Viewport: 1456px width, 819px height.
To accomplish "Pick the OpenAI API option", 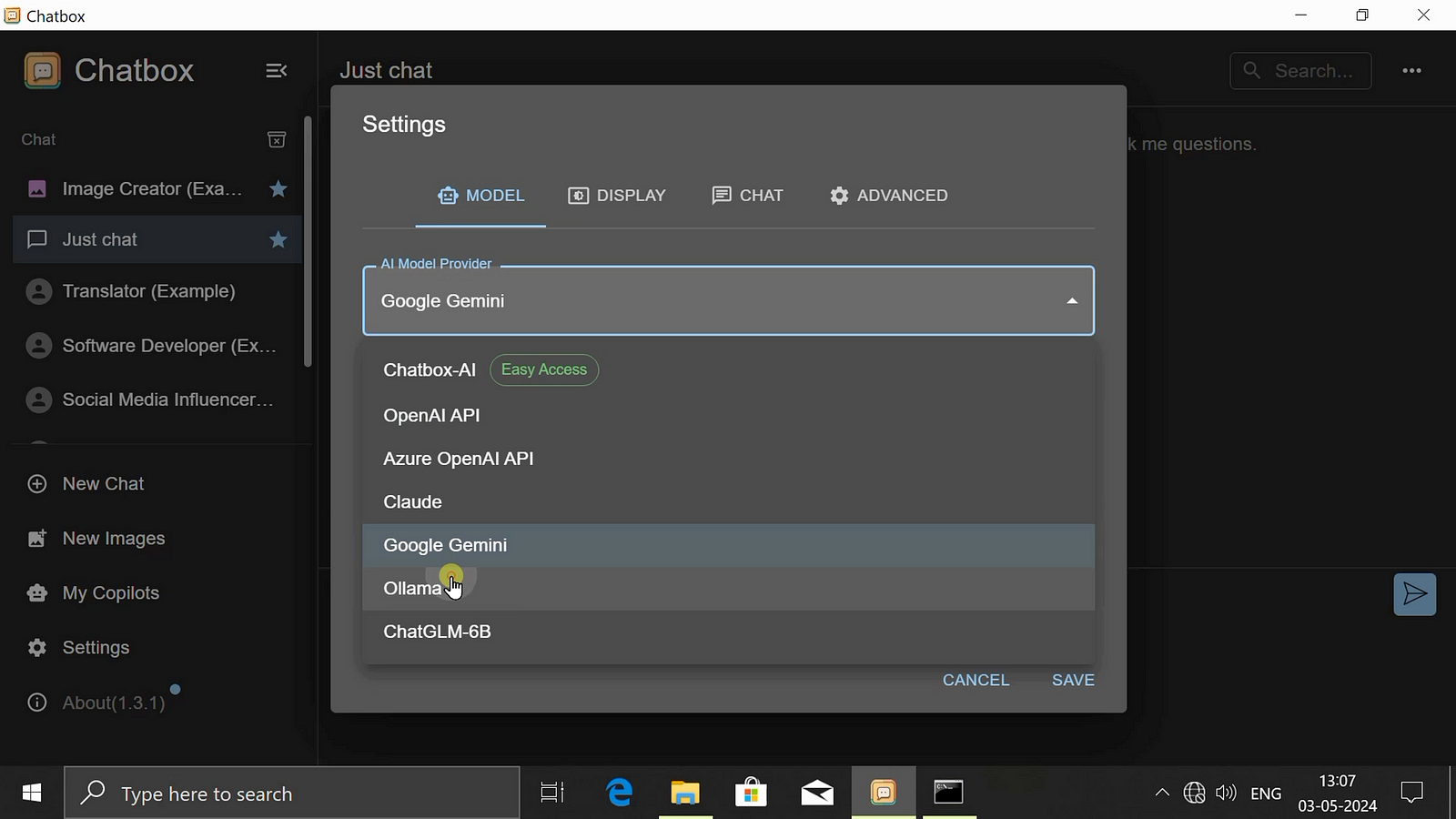I will pyautogui.click(x=431, y=416).
